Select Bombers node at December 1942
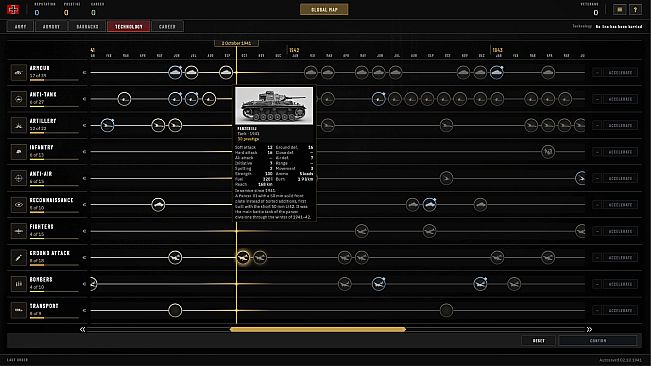This screenshot has height=366, width=651. 480,284
